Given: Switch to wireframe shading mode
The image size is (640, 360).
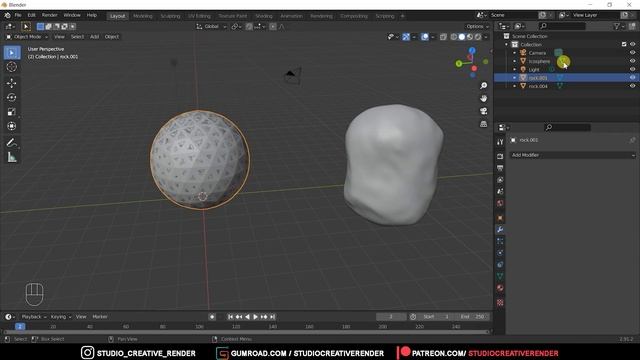Looking at the screenshot, I should pyautogui.click(x=454, y=37).
